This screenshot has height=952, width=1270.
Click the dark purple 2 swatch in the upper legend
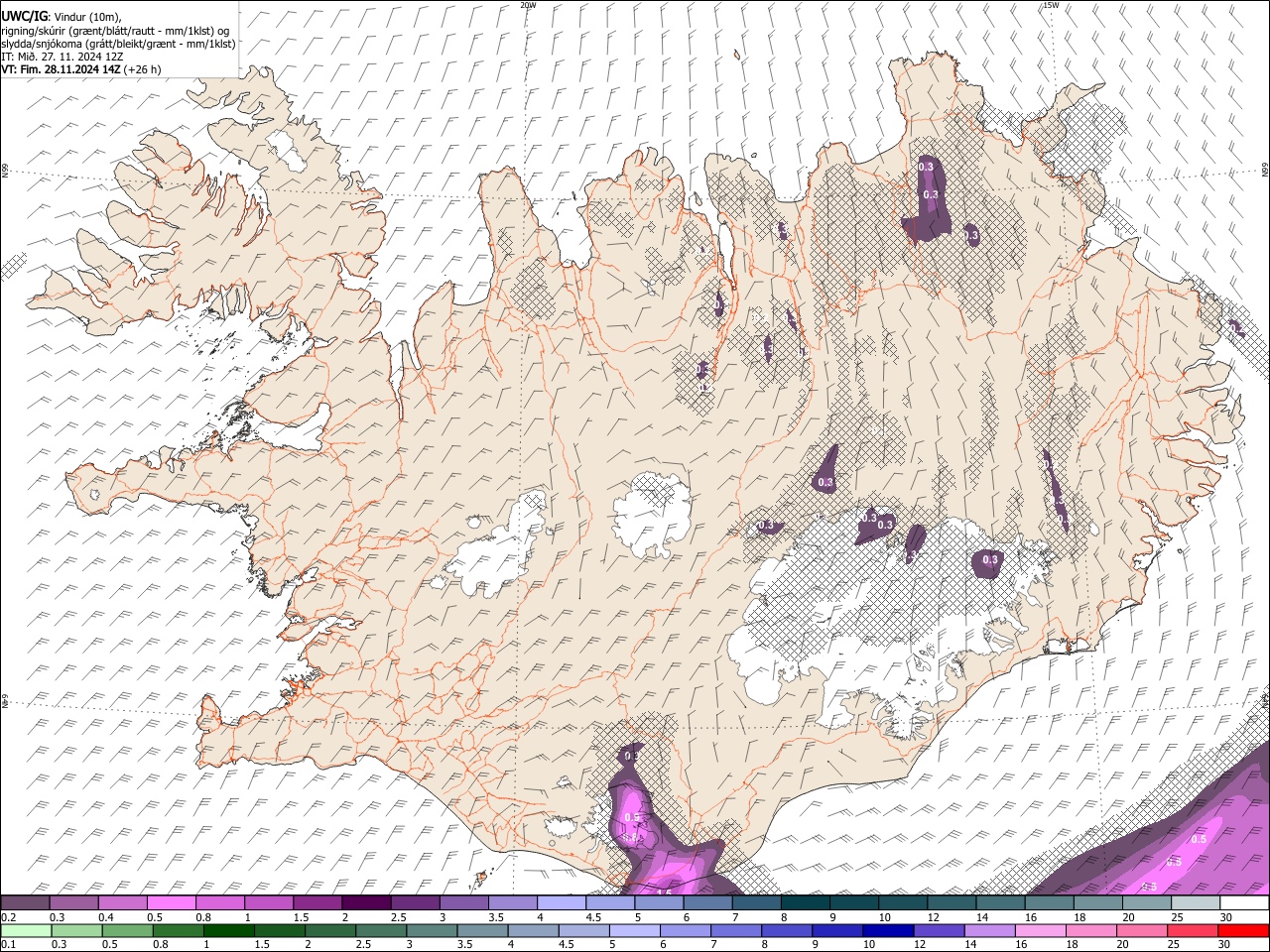pyautogui.click(x=366, y=902)
